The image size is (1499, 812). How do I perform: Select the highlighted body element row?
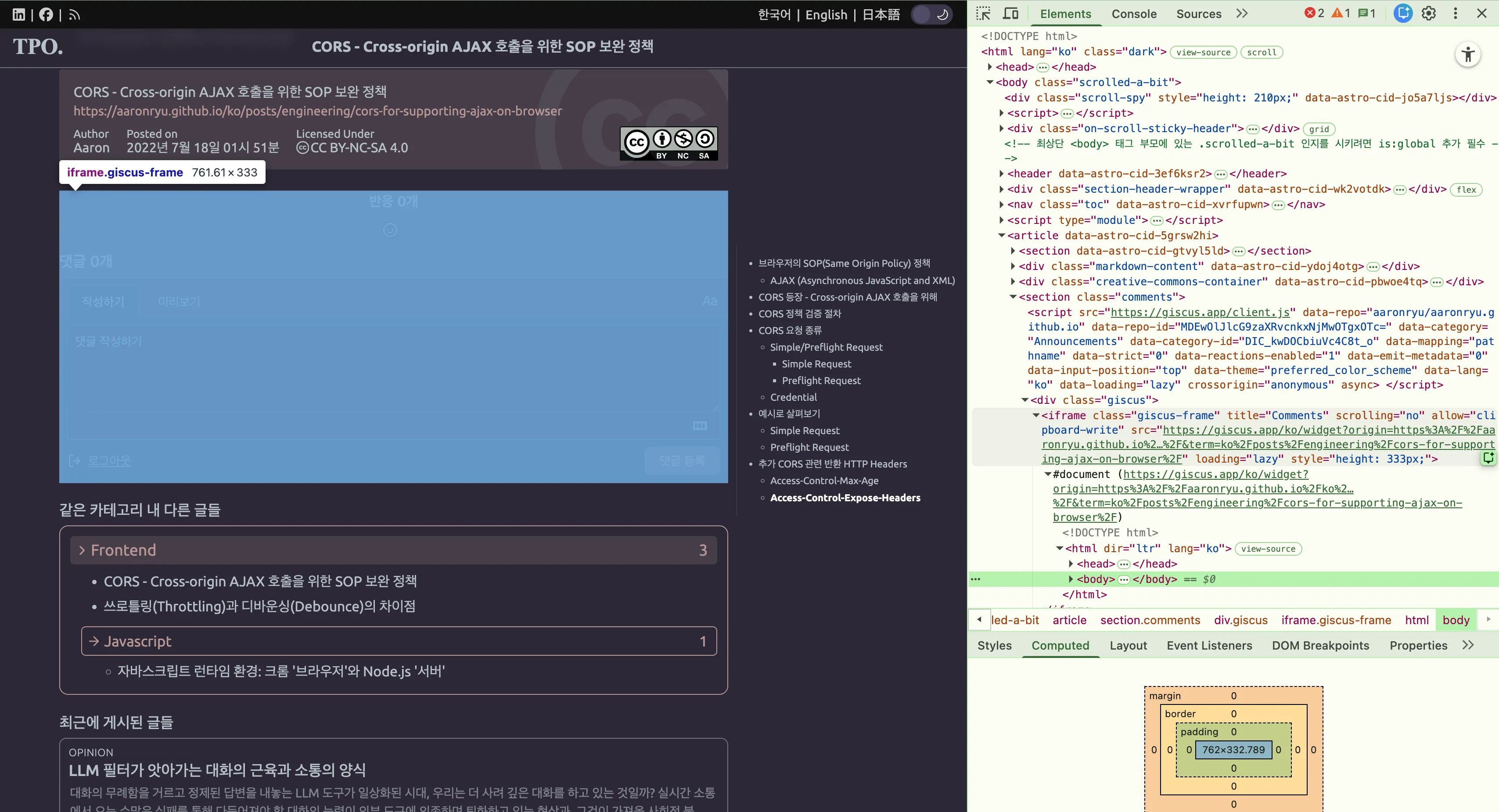(x=1233, y=579)
